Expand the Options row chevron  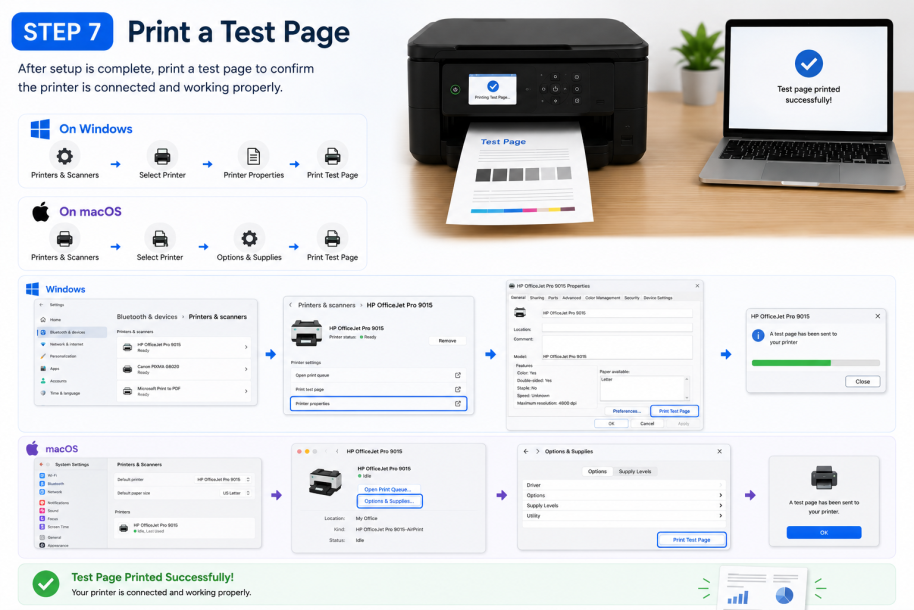(720, 495)
